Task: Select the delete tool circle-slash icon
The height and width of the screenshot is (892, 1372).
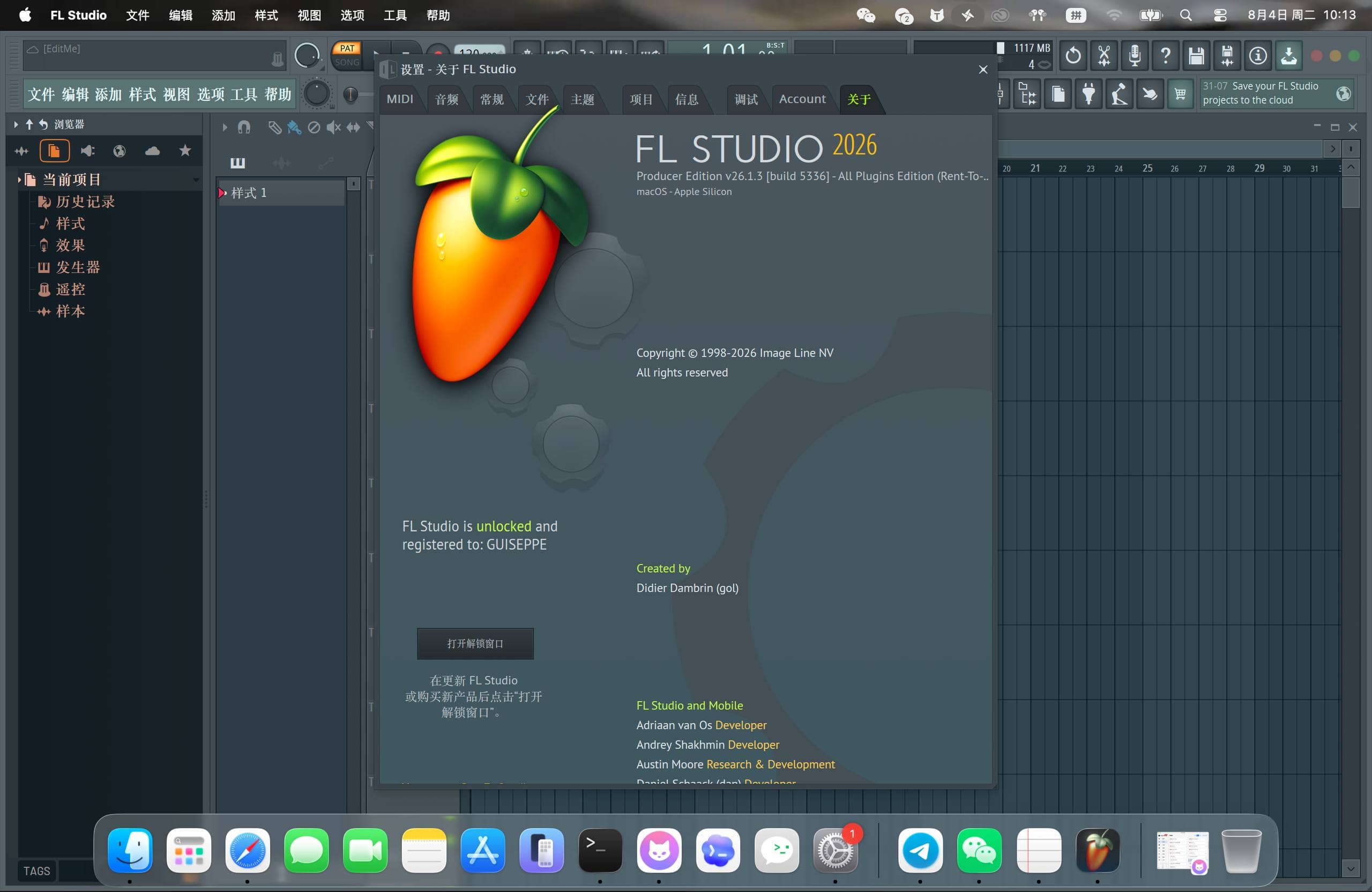Action: [314, 128]
